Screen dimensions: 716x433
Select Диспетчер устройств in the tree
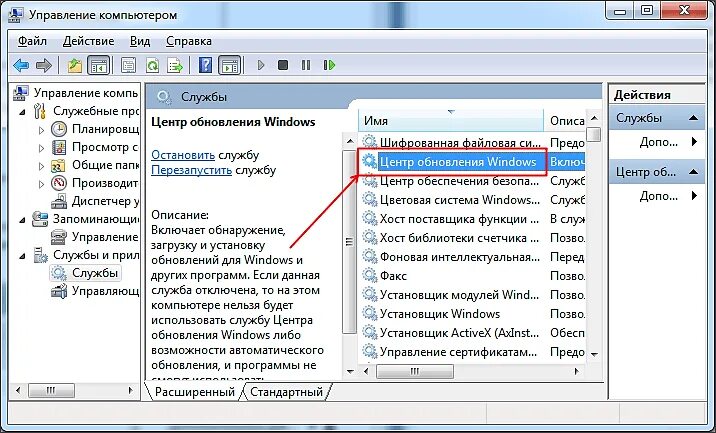[x=95, y=201]
